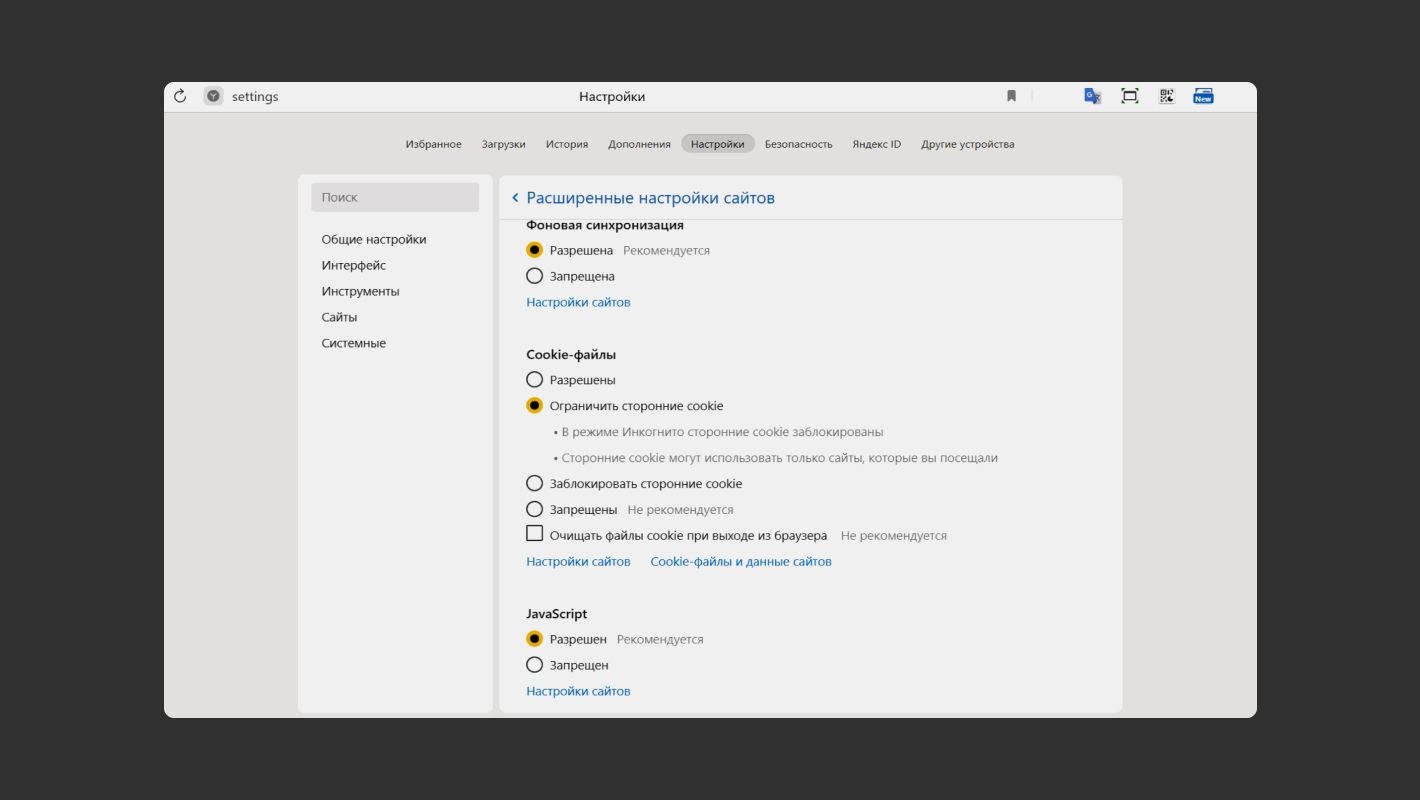The height and width of the screenshot is (800, 1420).
Task: Select Разрешен for JavaScript
Action: click(x=534, y=639)
